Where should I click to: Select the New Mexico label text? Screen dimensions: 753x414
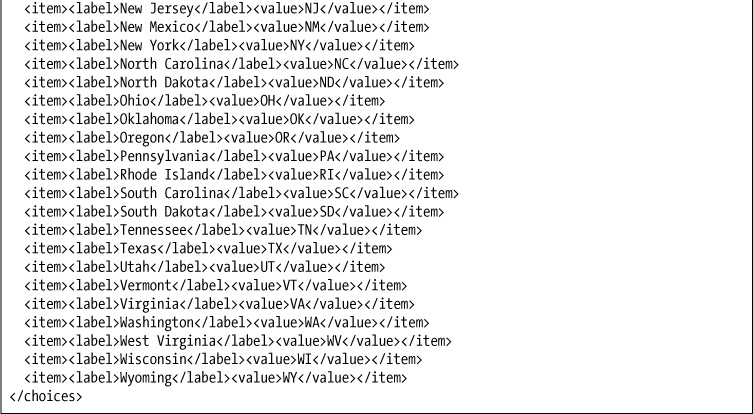157,27
